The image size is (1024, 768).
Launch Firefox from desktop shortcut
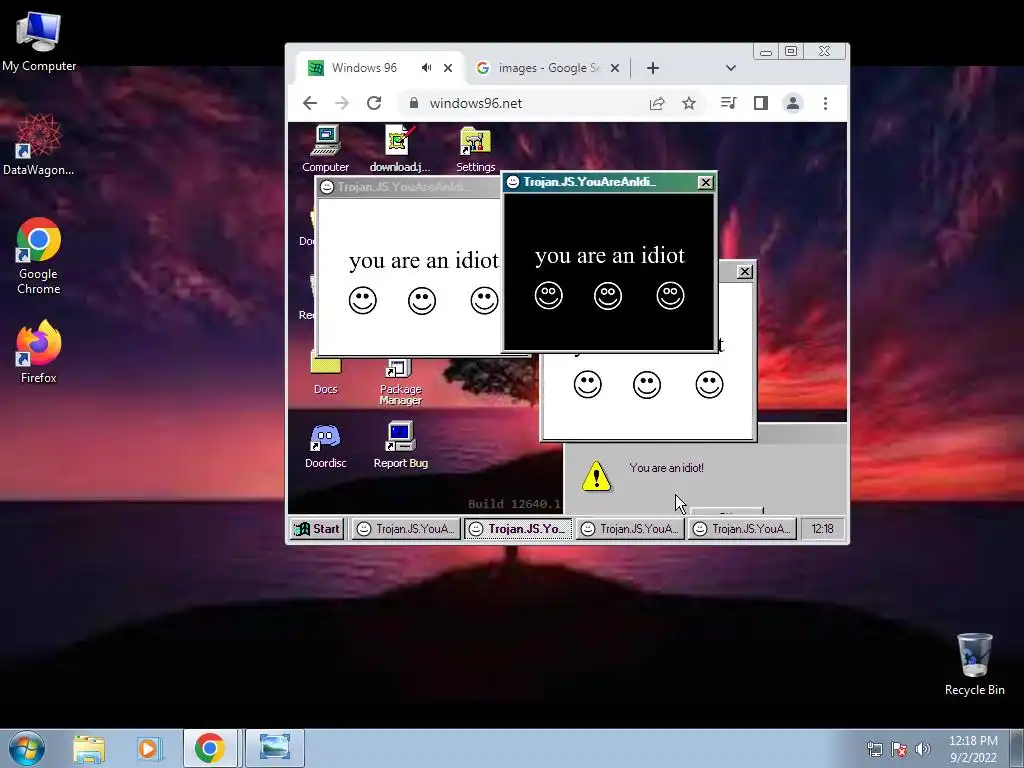pos(39,351)
